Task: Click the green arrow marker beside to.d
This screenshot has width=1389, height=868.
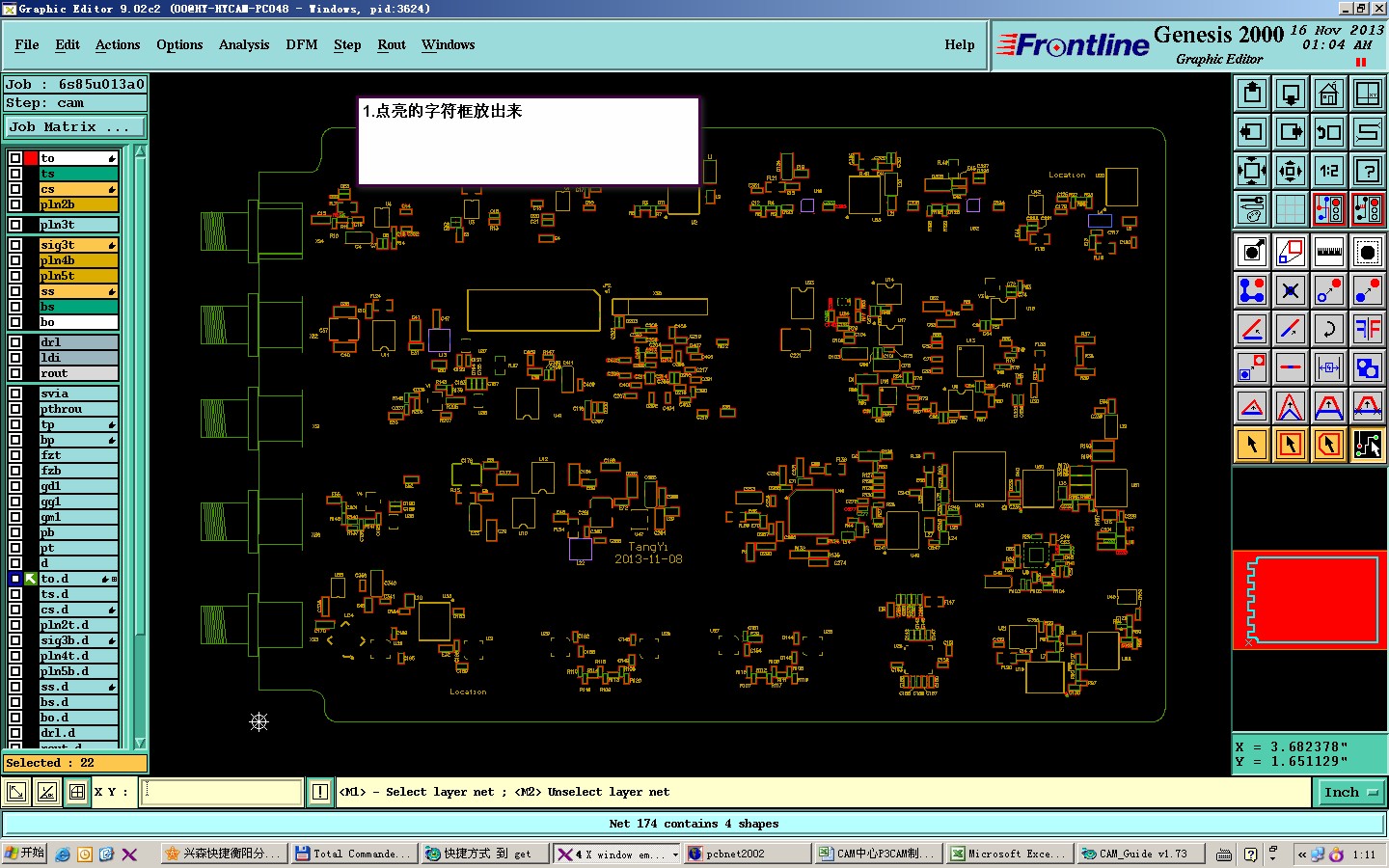Action: 31,579
